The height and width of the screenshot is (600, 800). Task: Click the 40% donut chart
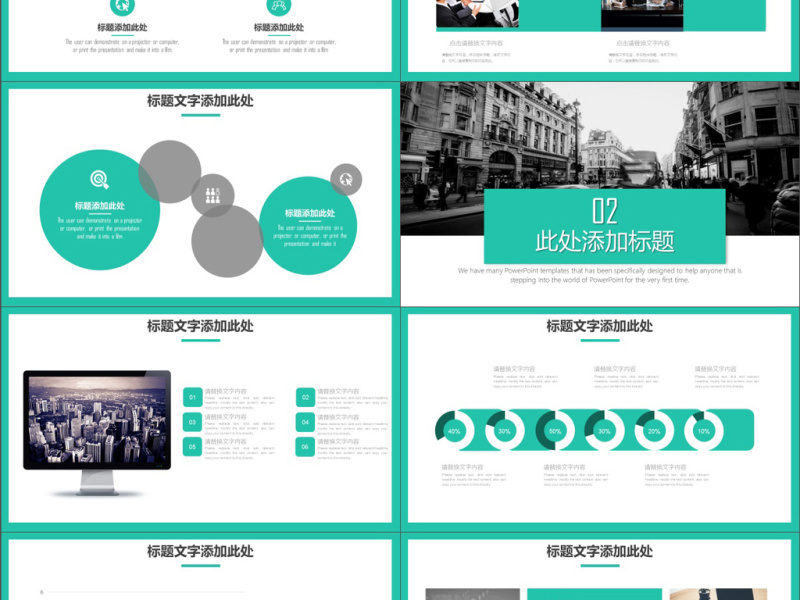click(454, 431)
